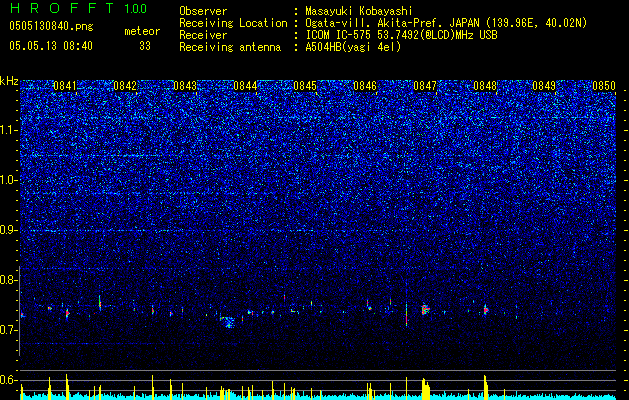Click the meteor count value 33
629x400 pixels.
[145, 46]
